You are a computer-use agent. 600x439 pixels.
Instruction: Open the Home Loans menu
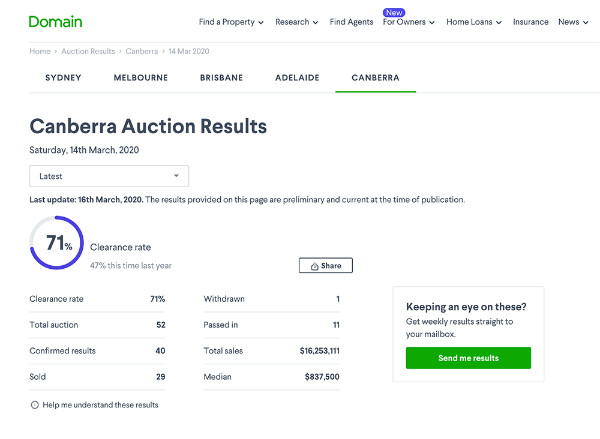tap(474, 22)
